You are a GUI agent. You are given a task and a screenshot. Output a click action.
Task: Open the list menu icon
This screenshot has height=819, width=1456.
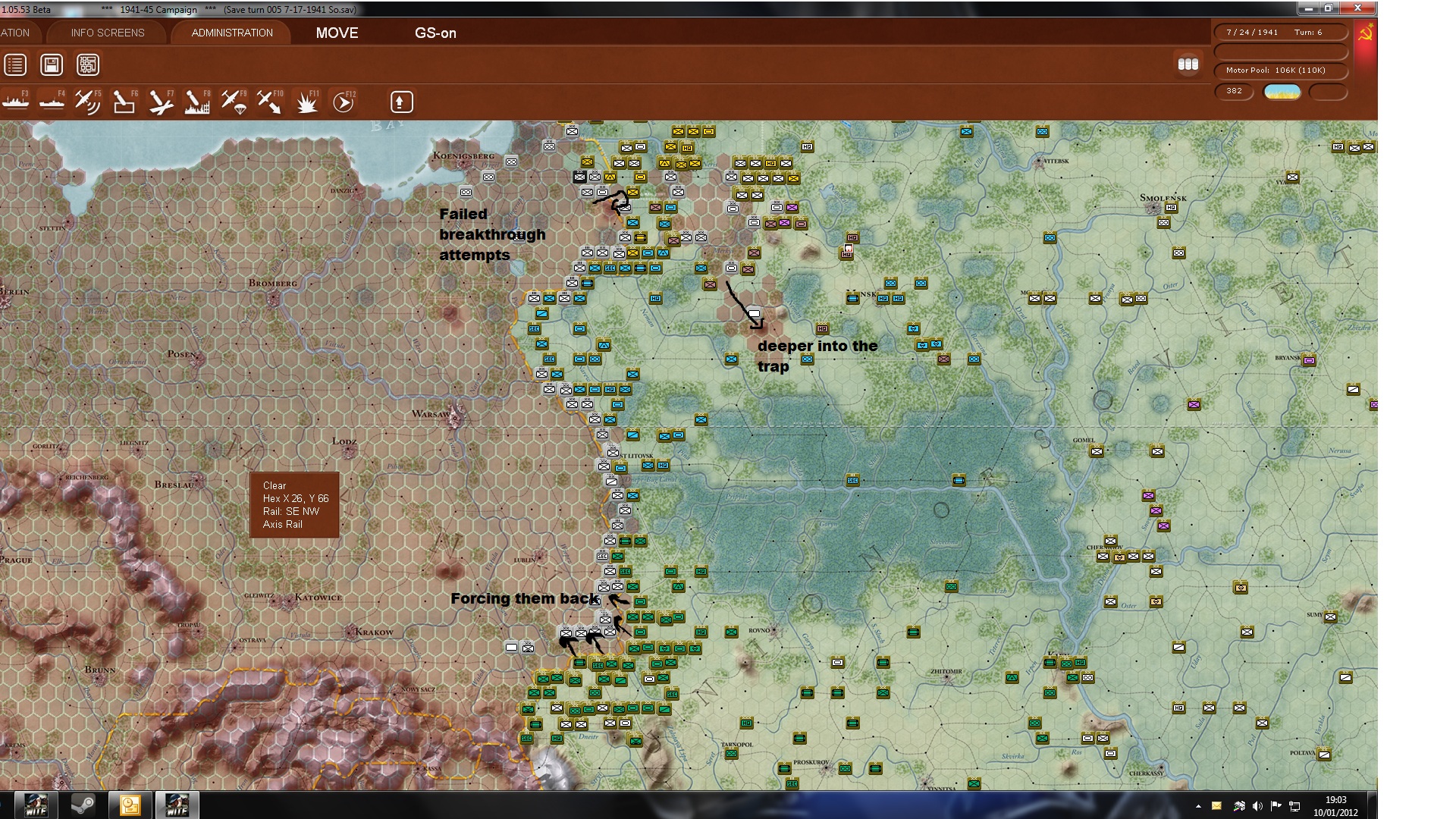(x=15, y=65)
